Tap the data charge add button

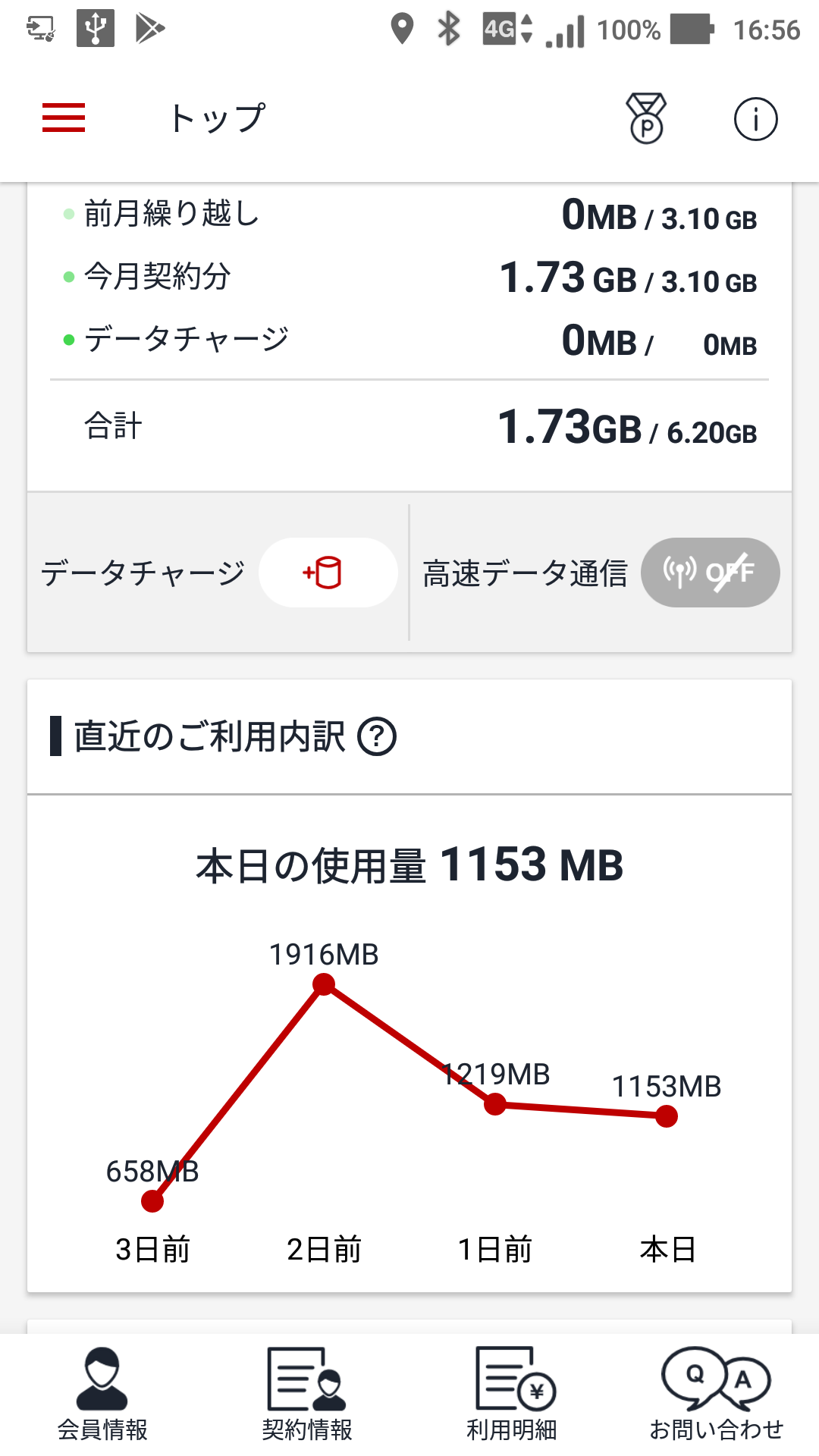point(328,573)
